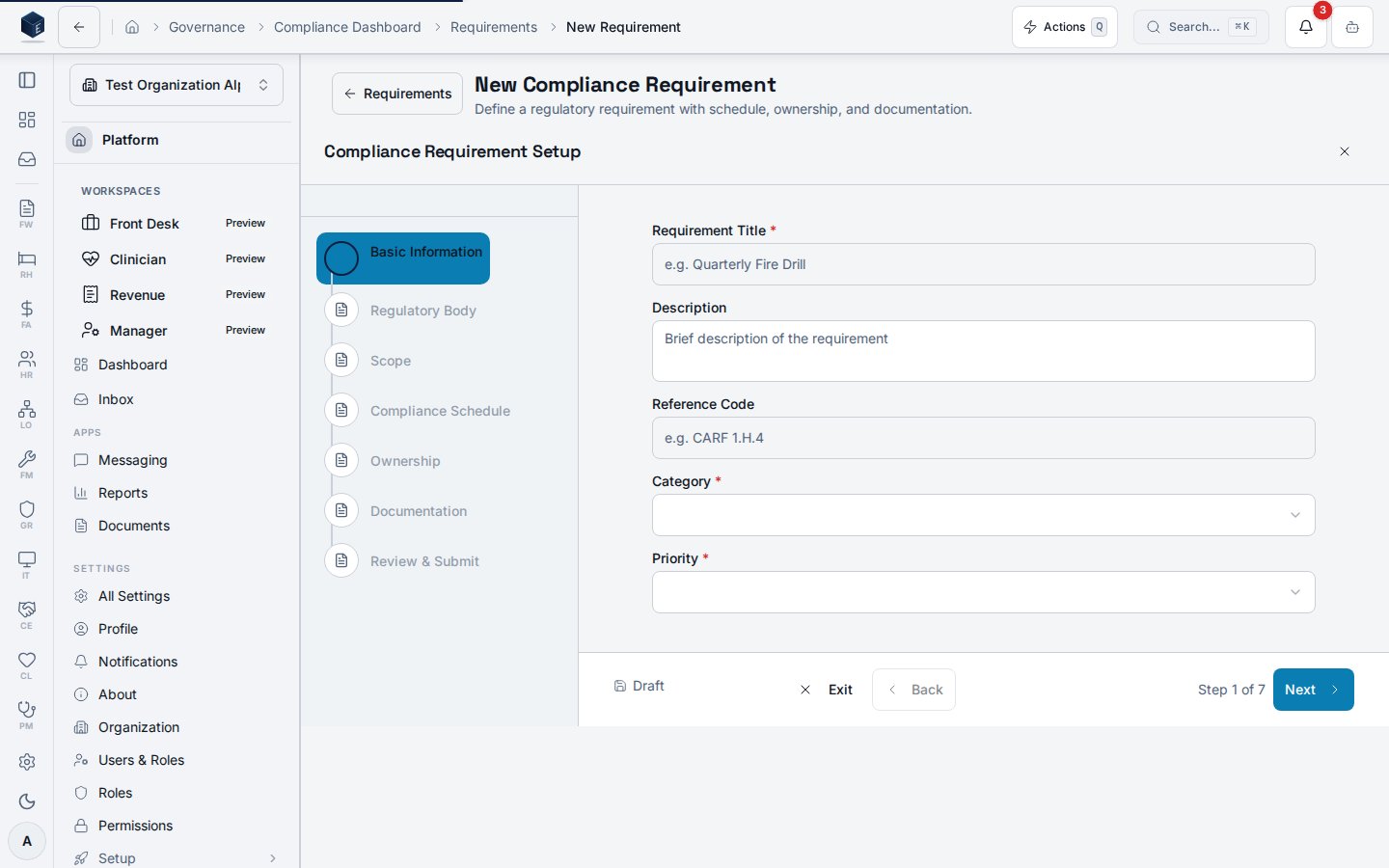Screen dimensions: 1389x868
Task: Open the Requirements breadcrumb link
Action: pos(494,27)
